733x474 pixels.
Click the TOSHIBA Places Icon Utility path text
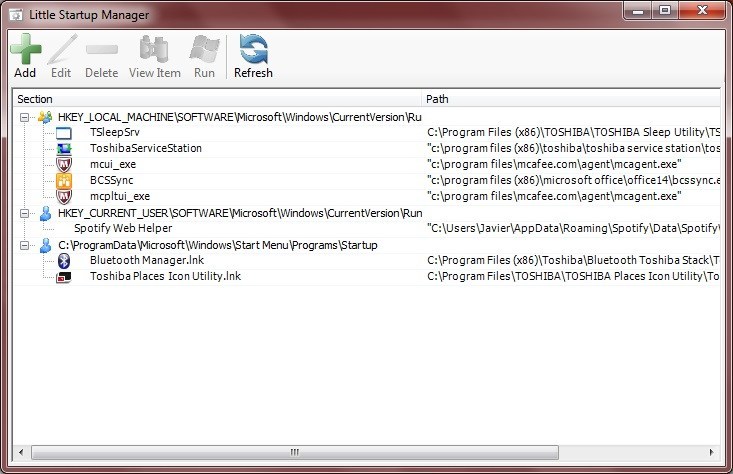(x=573, y=276)
